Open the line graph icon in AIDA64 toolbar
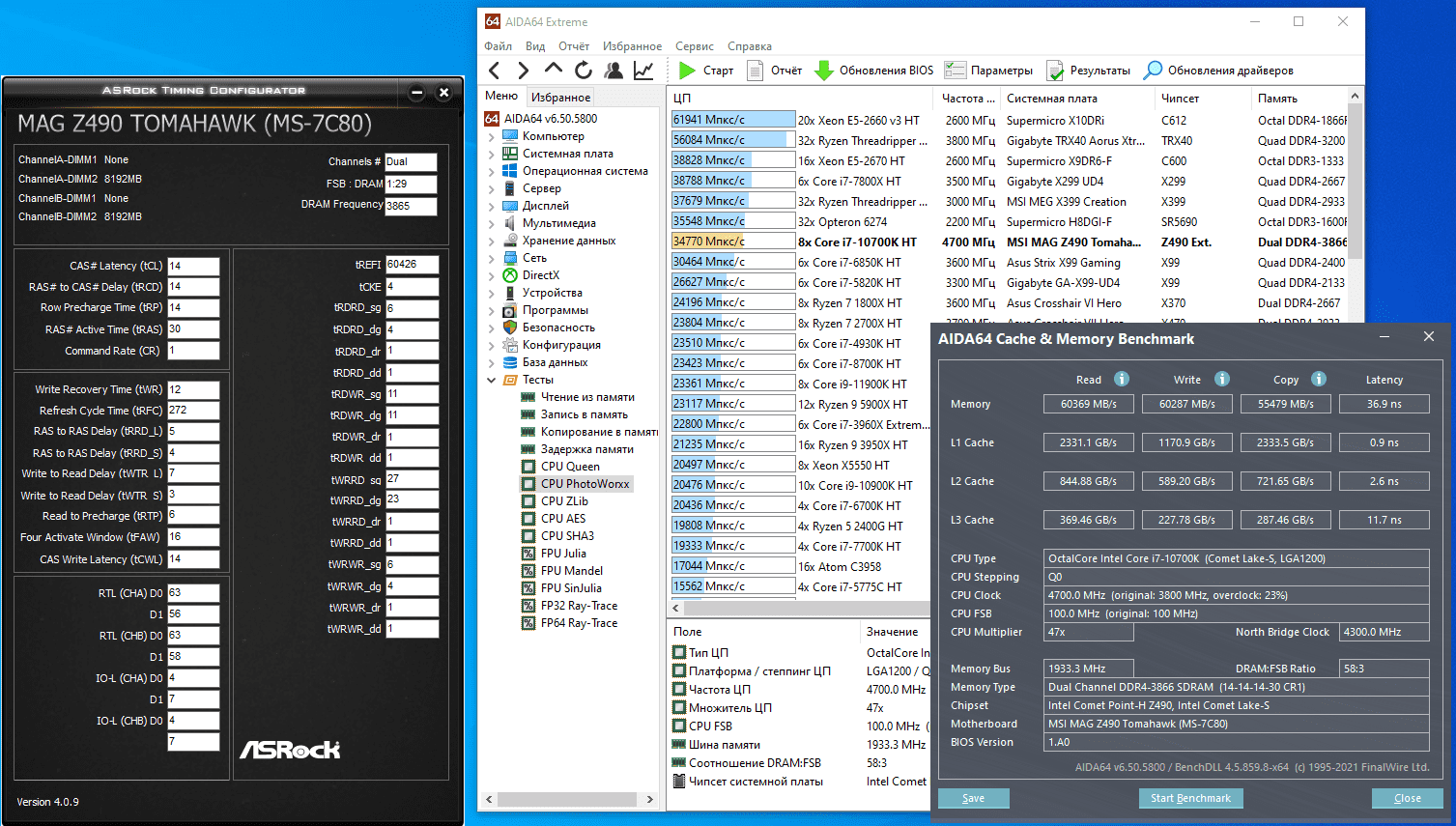The image size is (1456, 826). coord(643,70)
